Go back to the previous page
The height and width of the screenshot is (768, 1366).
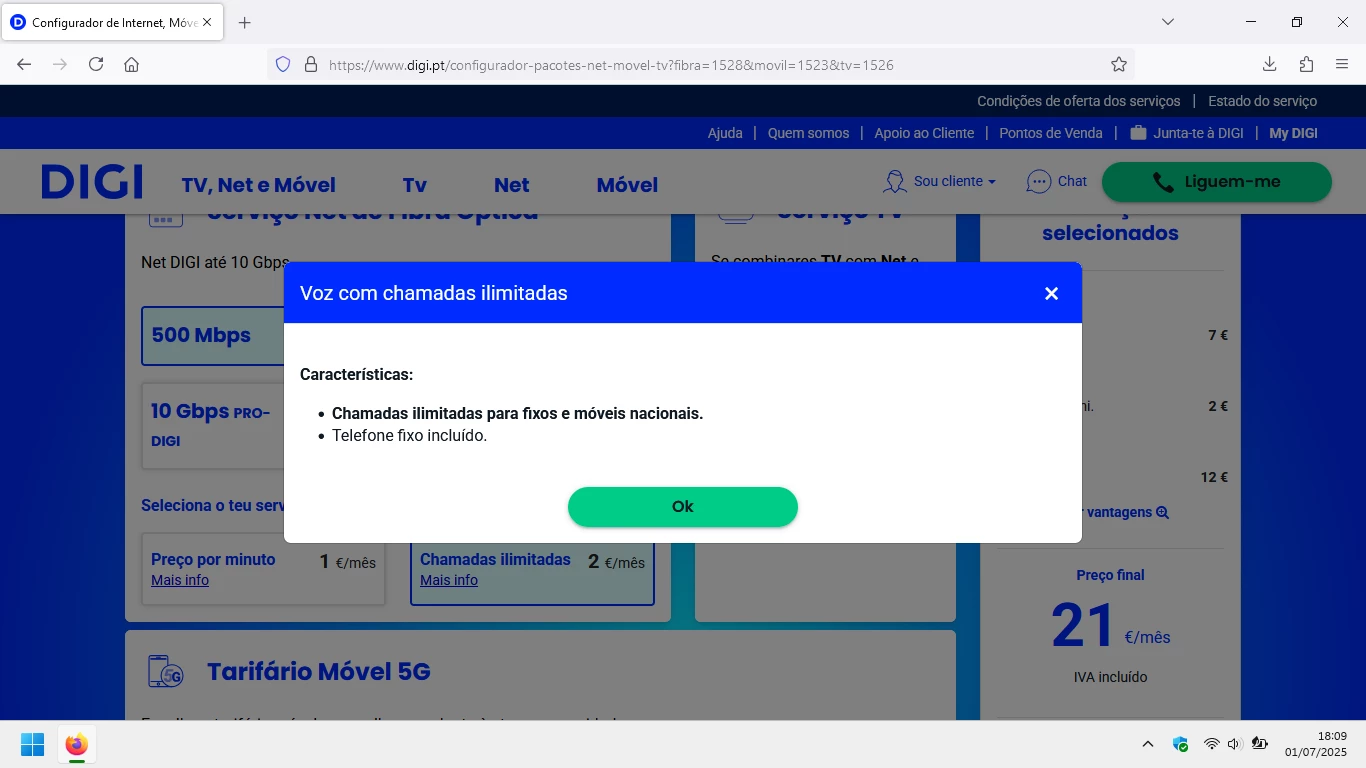[x=24, y=64]
